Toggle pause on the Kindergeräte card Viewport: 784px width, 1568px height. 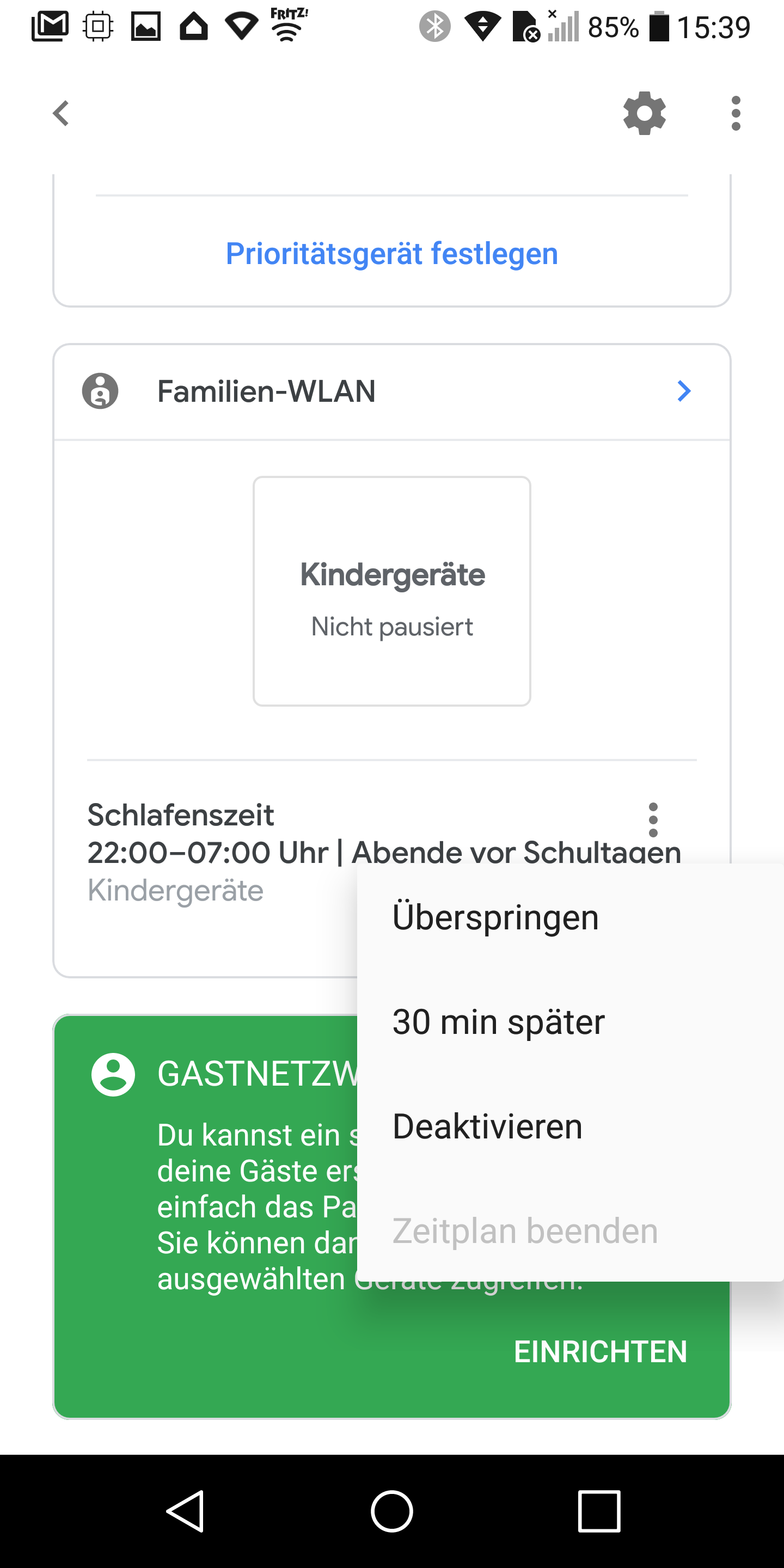[392, 591]
